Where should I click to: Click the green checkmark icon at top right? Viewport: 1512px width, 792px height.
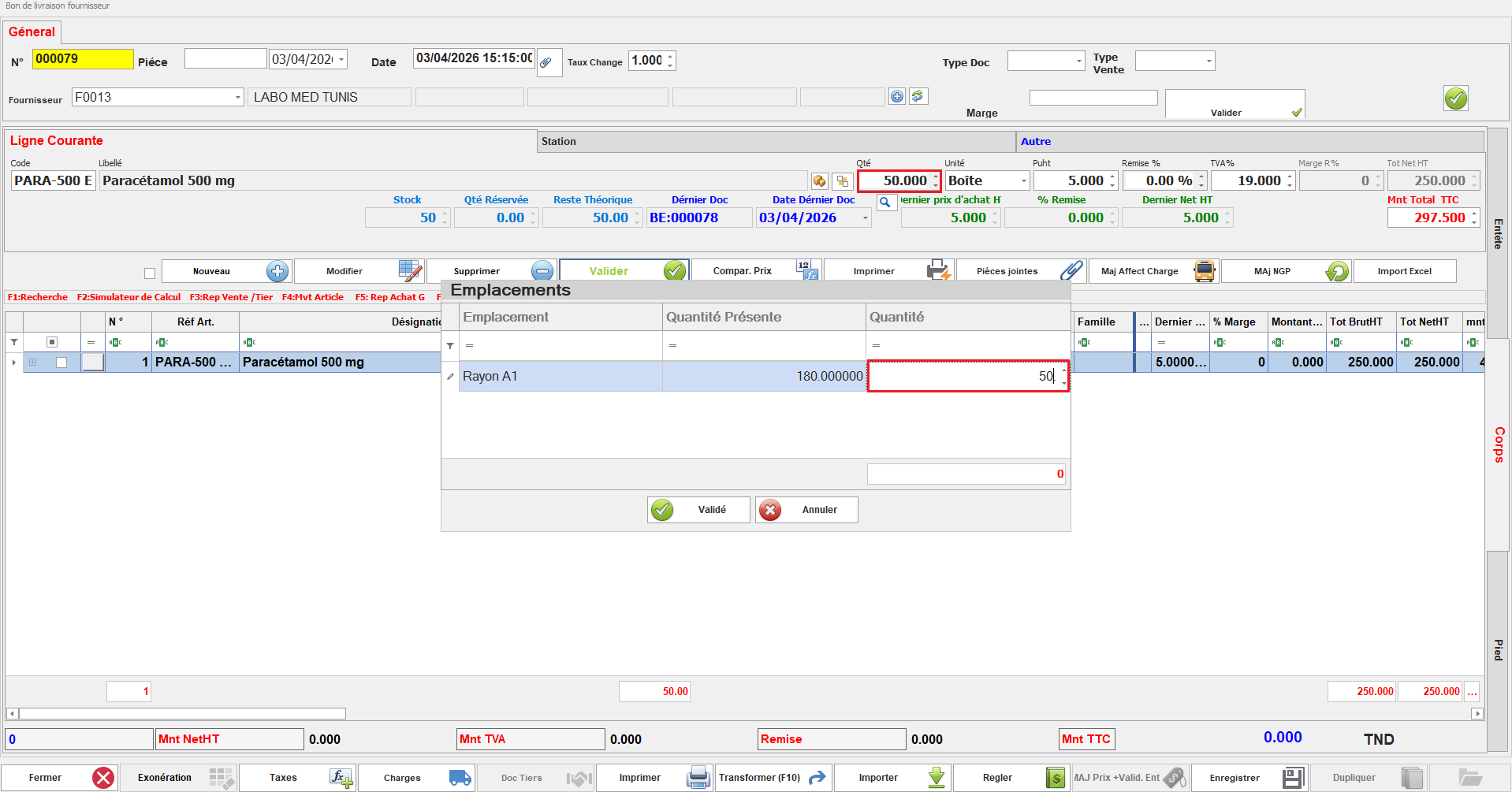(1455, 99)
